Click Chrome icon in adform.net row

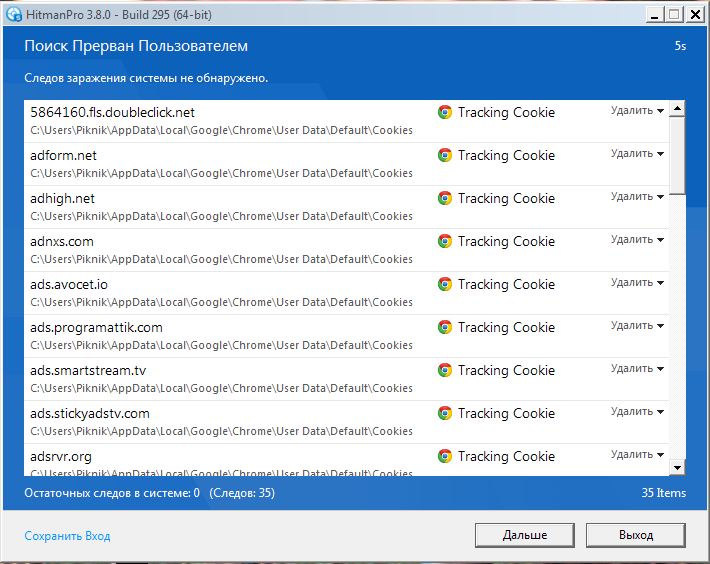pyautogui.click(x=445, y=155)
